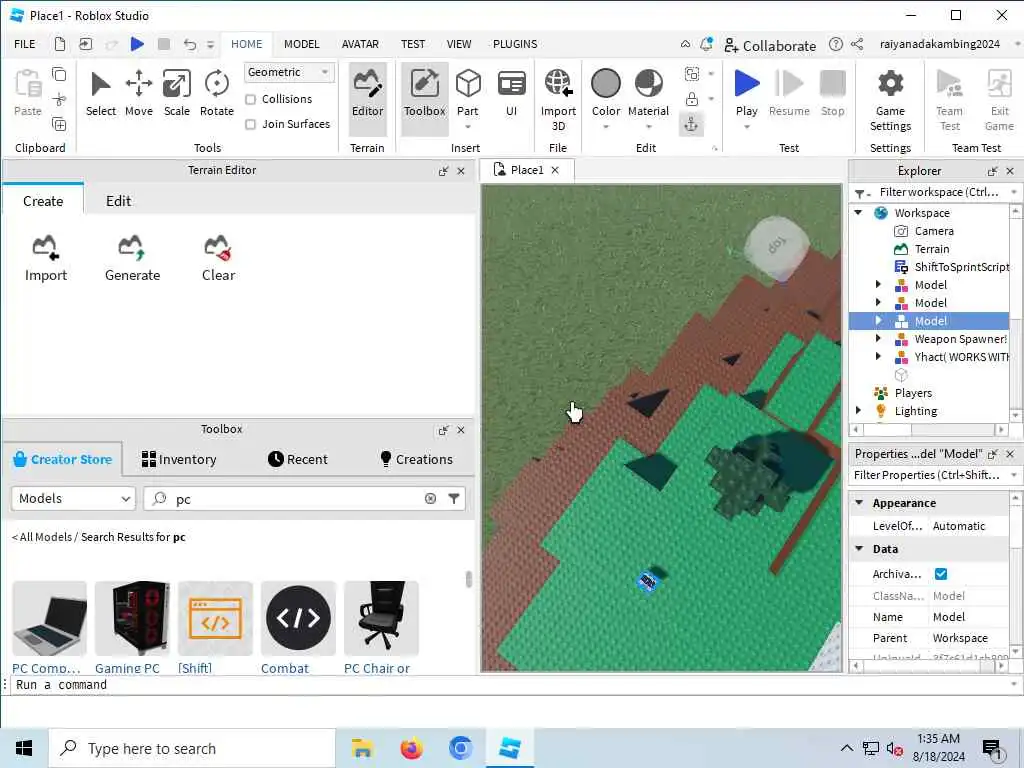Open Play button dropdown arrow
This screenshot has height=768, width=1024.
tap(746, 127)
